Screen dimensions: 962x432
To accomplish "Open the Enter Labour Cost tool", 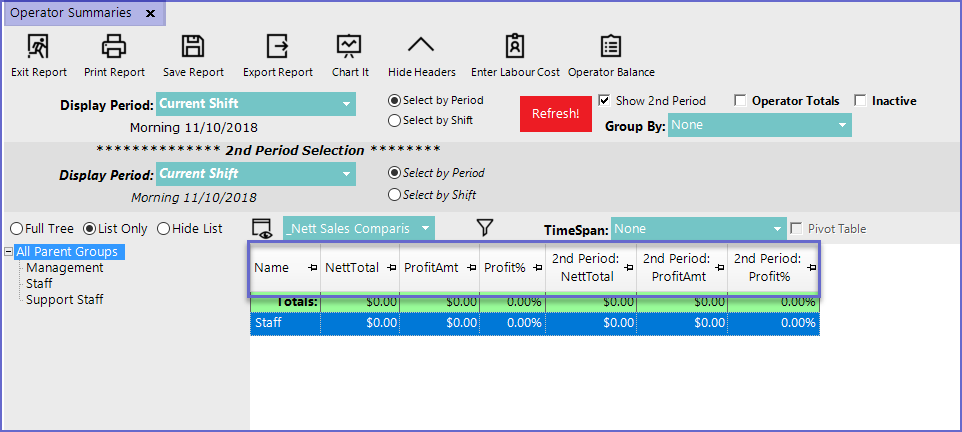I will pos(515,46).
